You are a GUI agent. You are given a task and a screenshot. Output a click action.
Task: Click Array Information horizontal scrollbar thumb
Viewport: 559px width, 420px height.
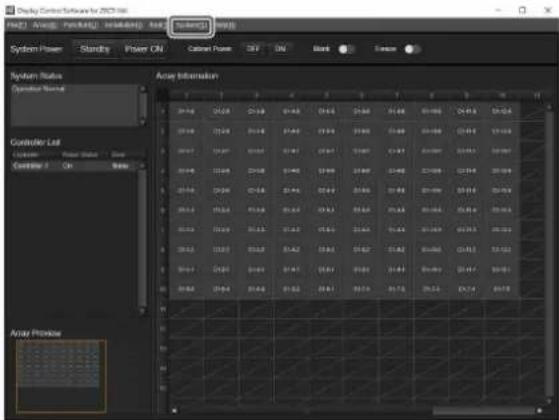[x=483, y=411]
